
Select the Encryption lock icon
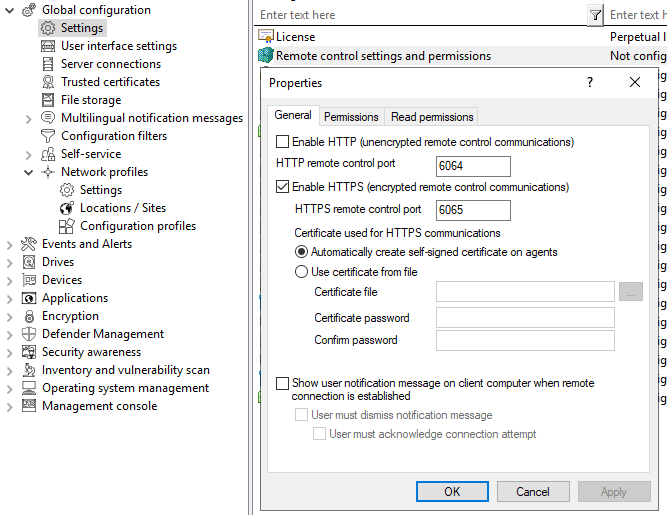coord(29,316)
